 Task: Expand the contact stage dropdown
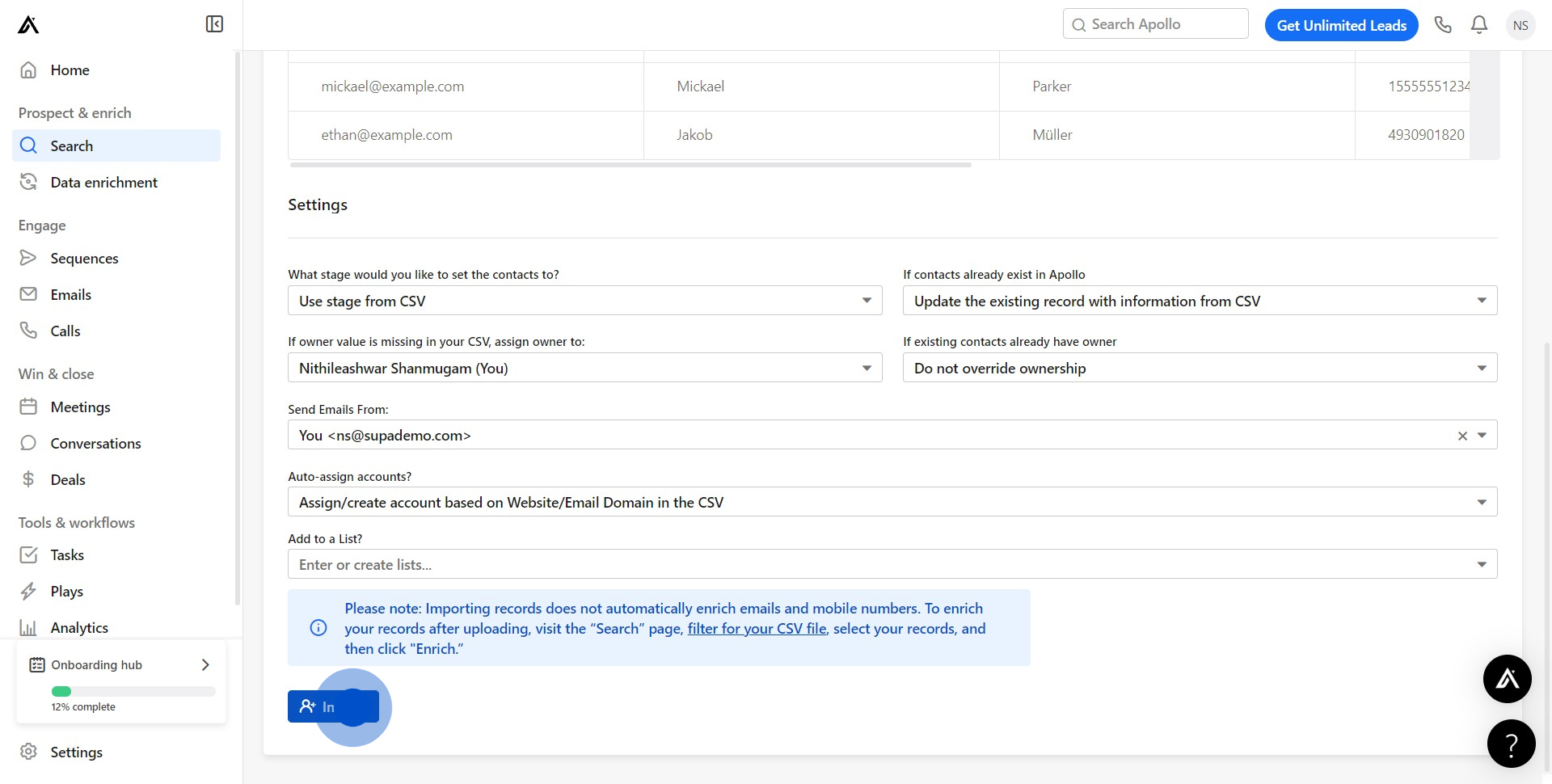tap(584, 301)
